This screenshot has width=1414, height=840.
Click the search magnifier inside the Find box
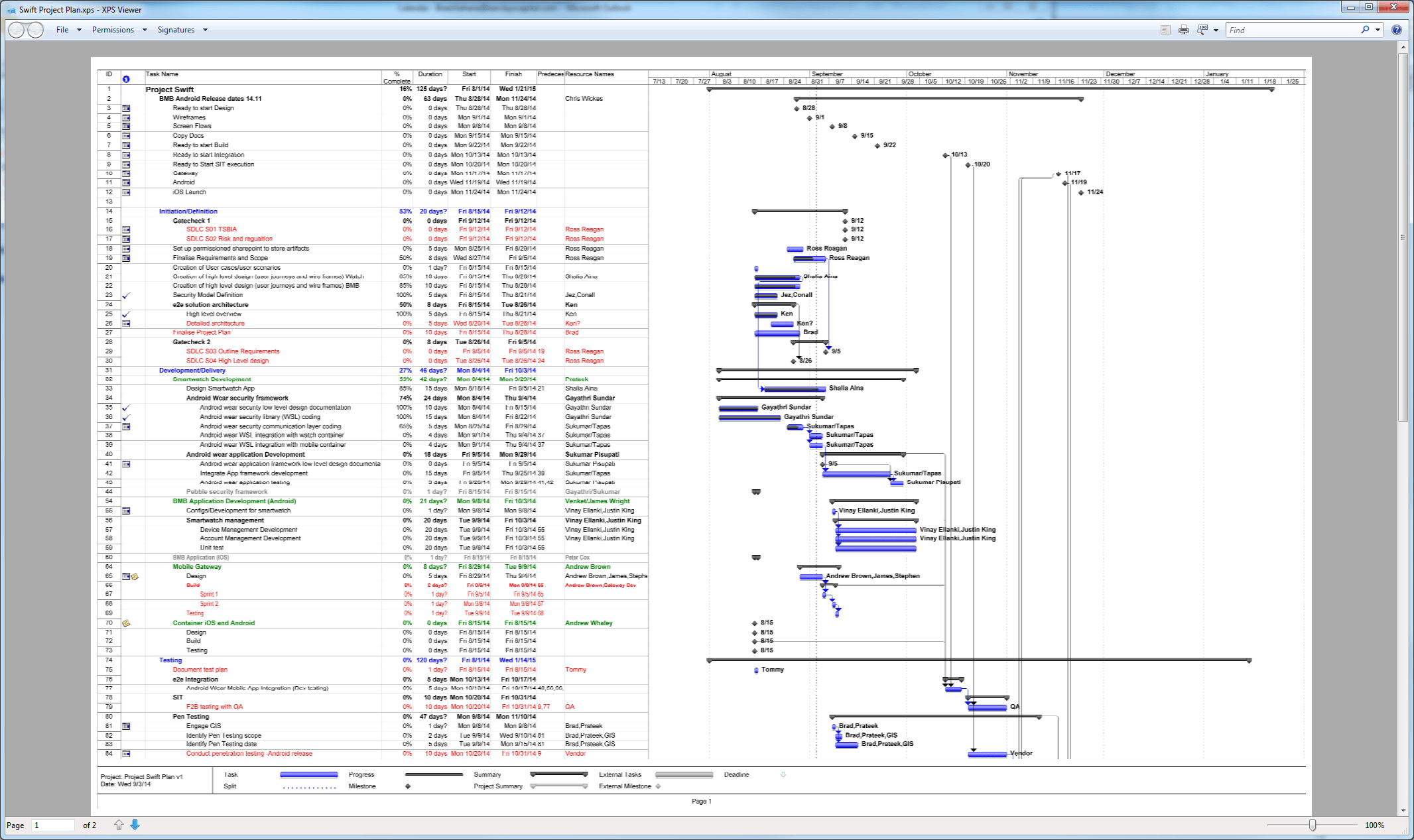1365,30
